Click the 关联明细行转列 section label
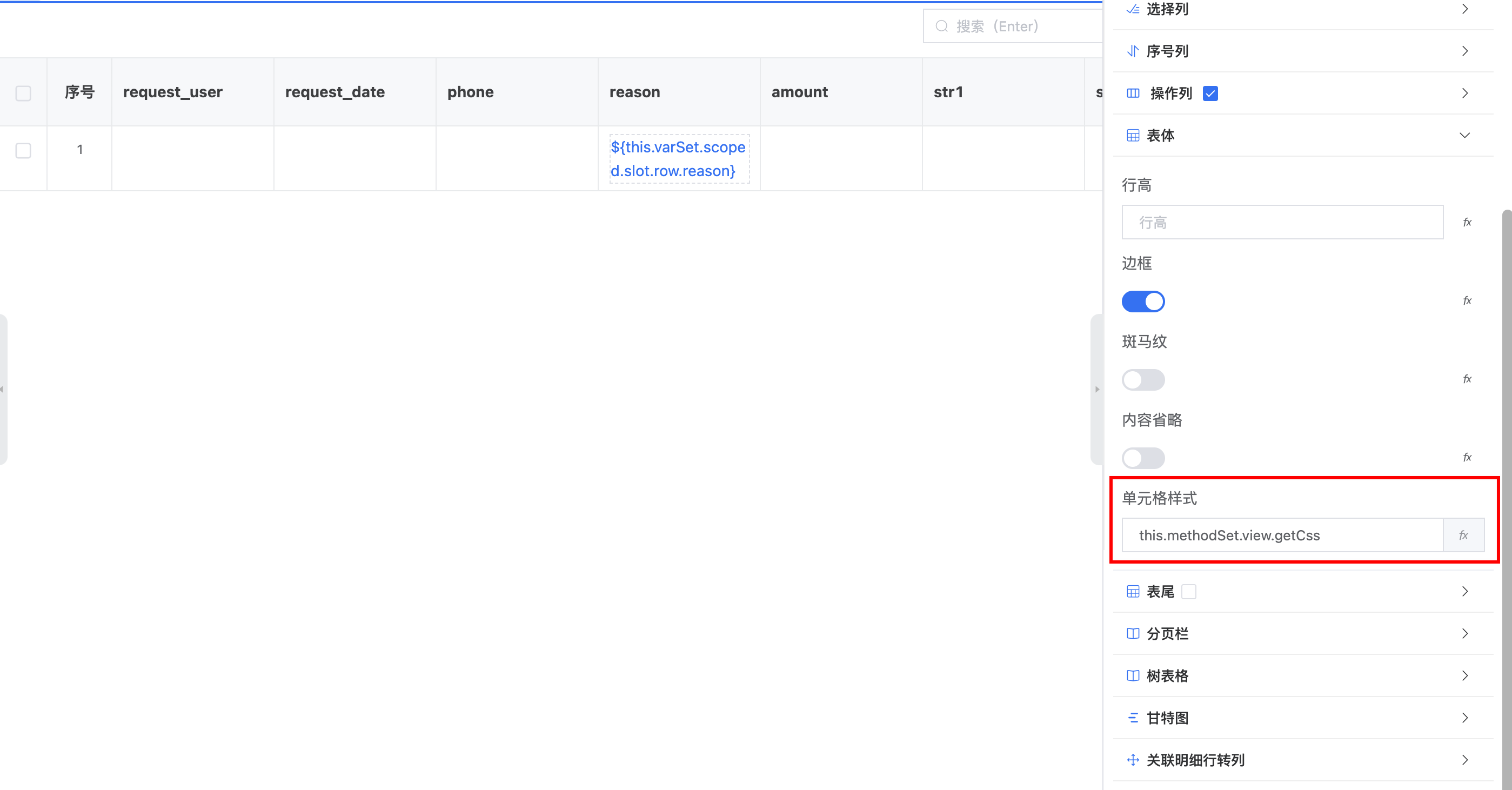This screenshot has height=790, width=1512. [x=1195, y=760]
